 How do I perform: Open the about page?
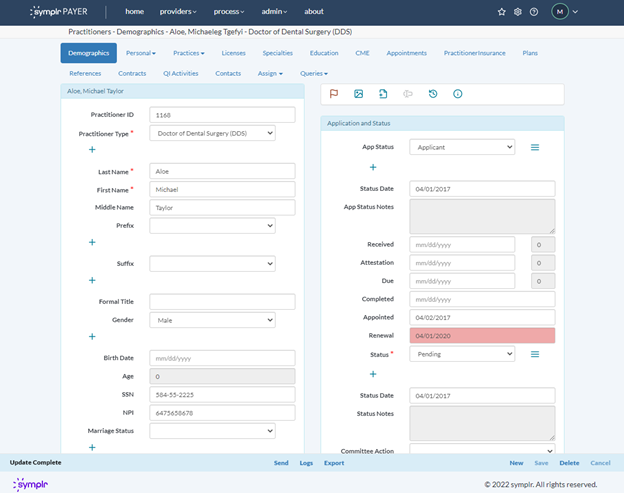coord(314,12)
